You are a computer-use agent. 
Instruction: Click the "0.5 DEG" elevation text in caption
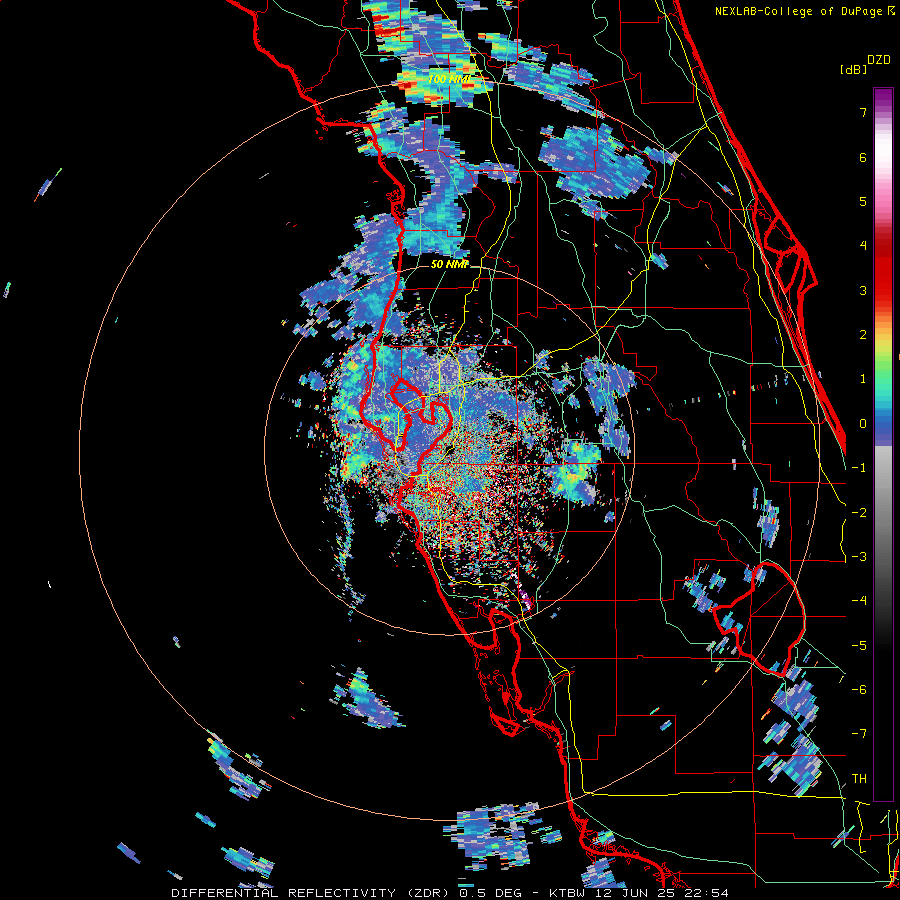491,893
